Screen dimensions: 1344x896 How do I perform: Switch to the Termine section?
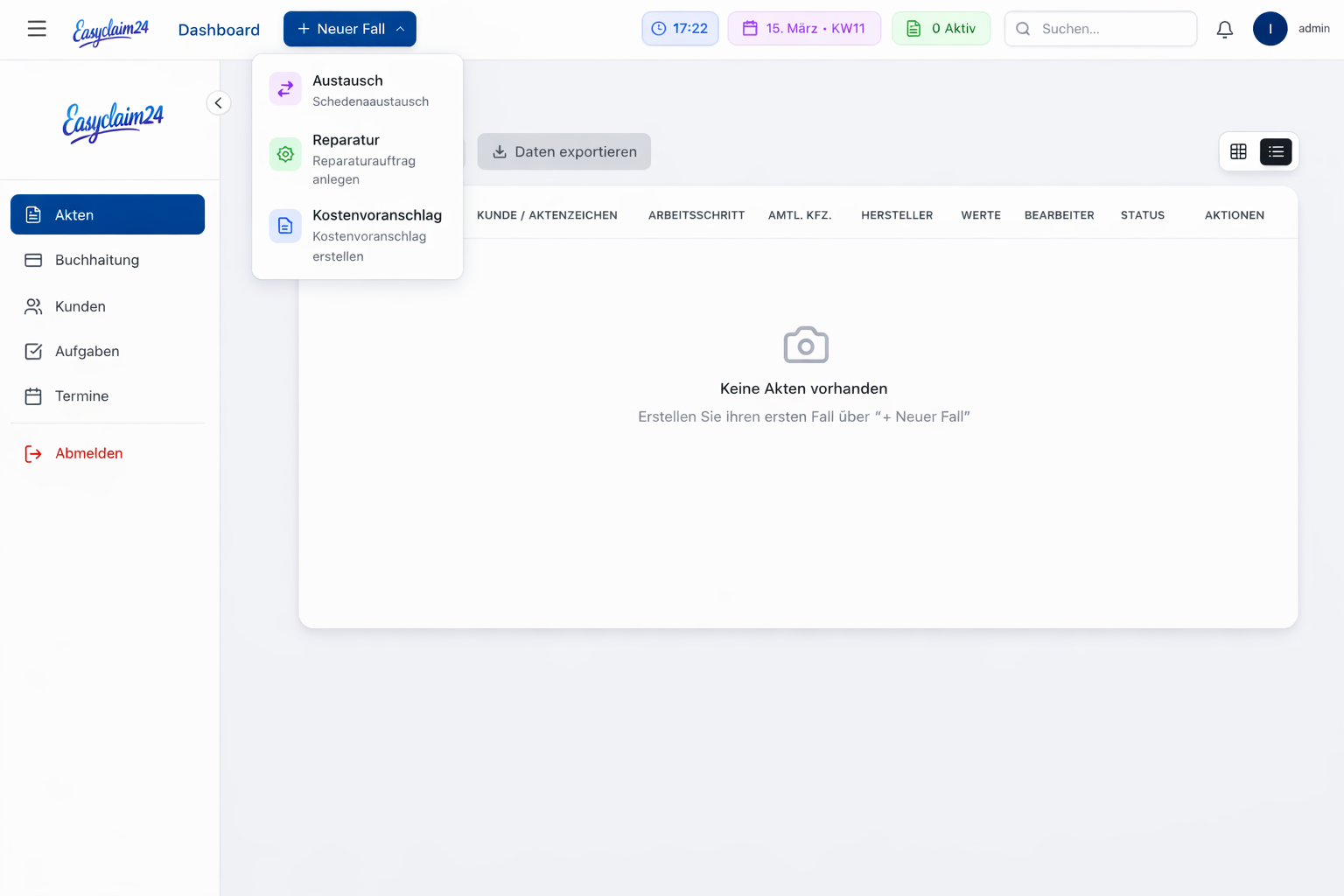pyautogui.click(x=80, y=395)
